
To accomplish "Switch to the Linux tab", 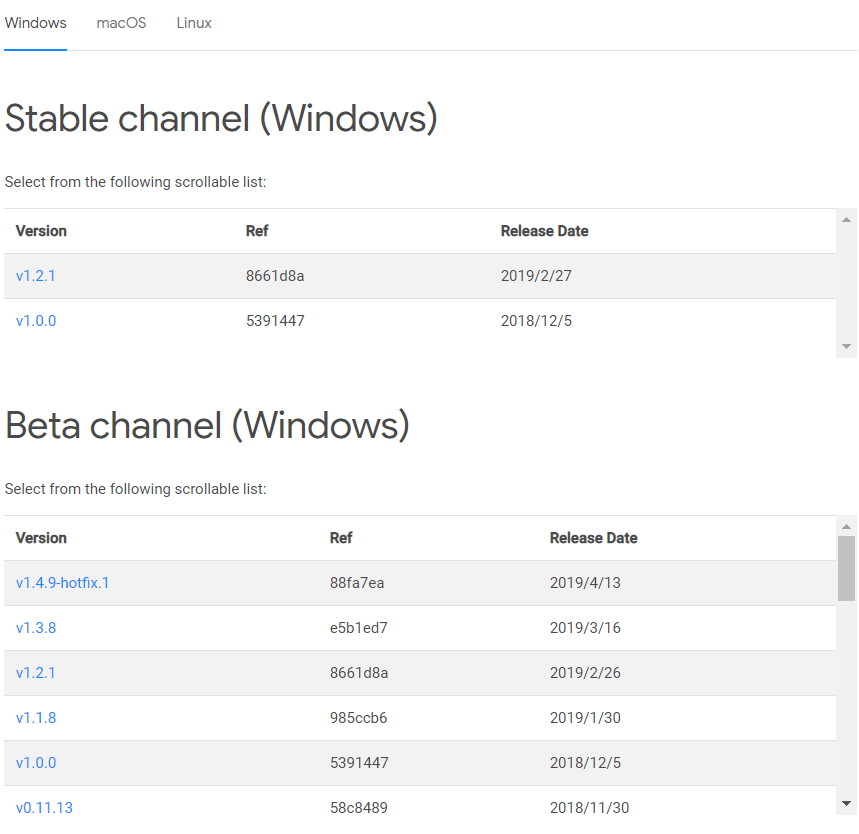I will point(194,23).
